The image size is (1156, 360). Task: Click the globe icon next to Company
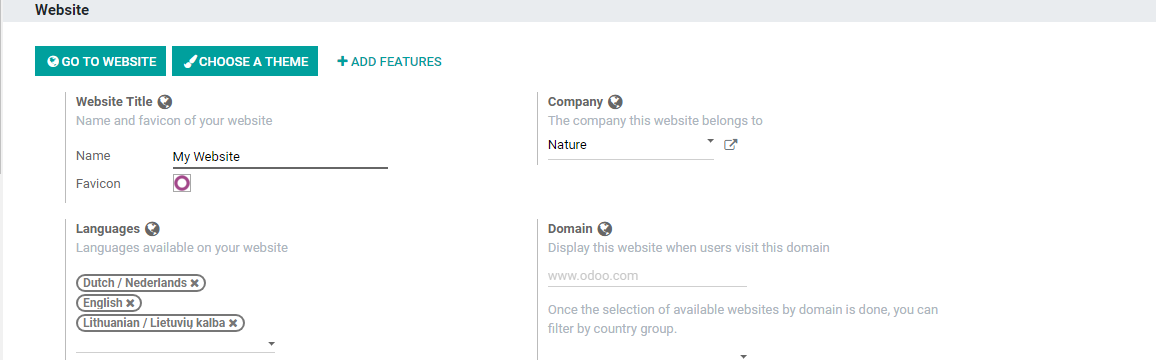(x=616, y=102)
